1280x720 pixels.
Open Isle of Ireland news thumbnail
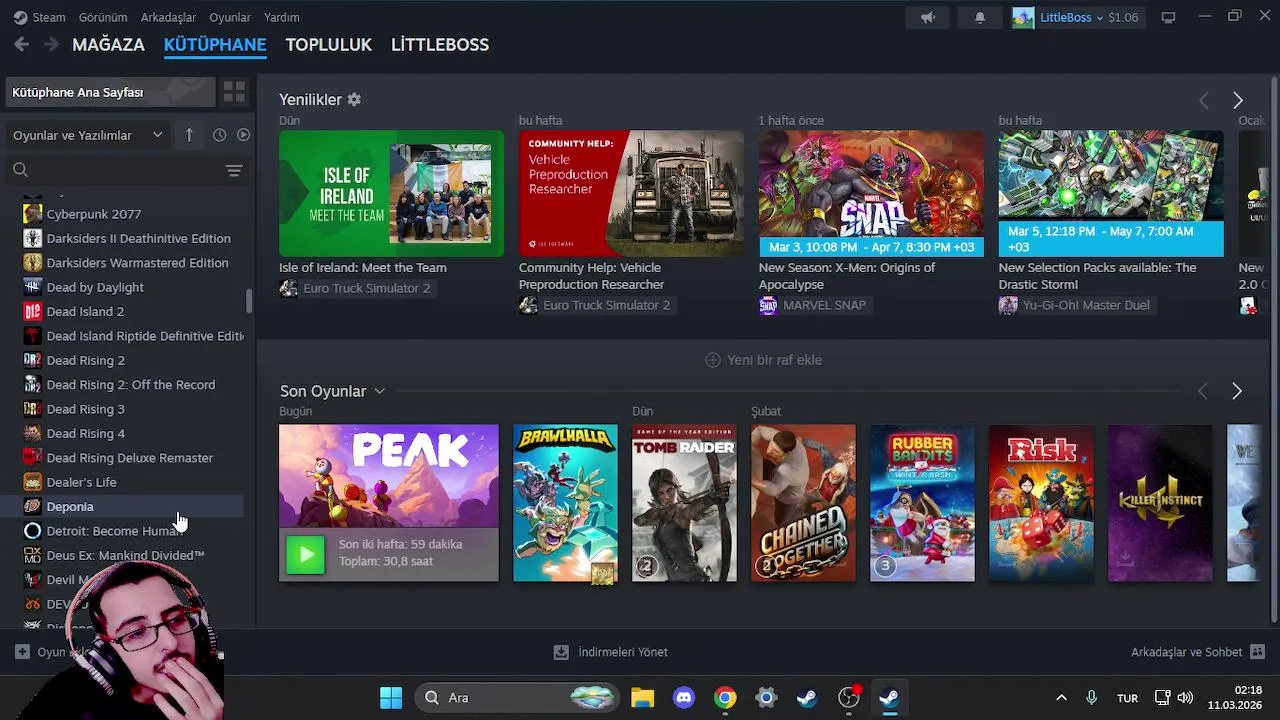tap(392, 193)
